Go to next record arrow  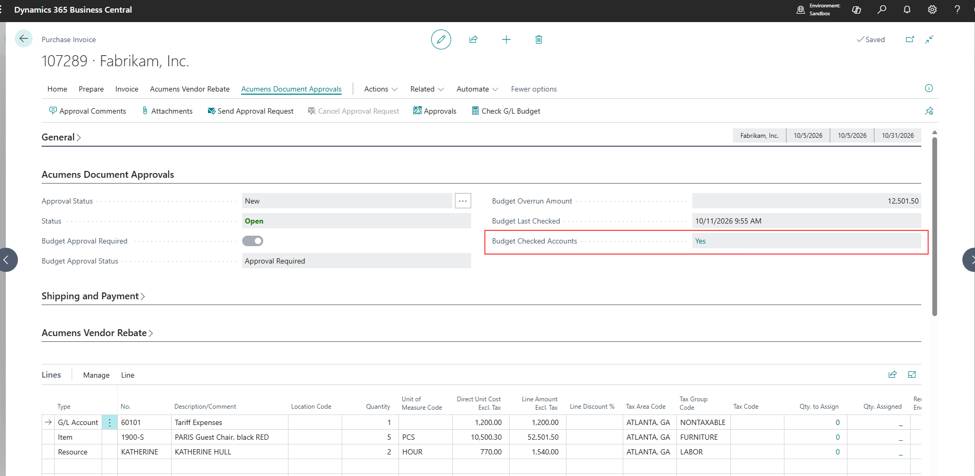click(x=969, y=260)
